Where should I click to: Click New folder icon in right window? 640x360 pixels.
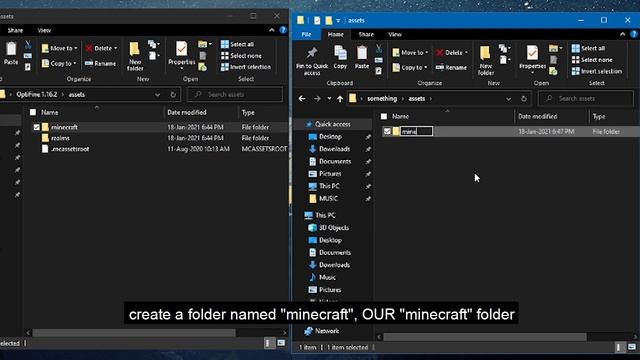coord(485,60)
